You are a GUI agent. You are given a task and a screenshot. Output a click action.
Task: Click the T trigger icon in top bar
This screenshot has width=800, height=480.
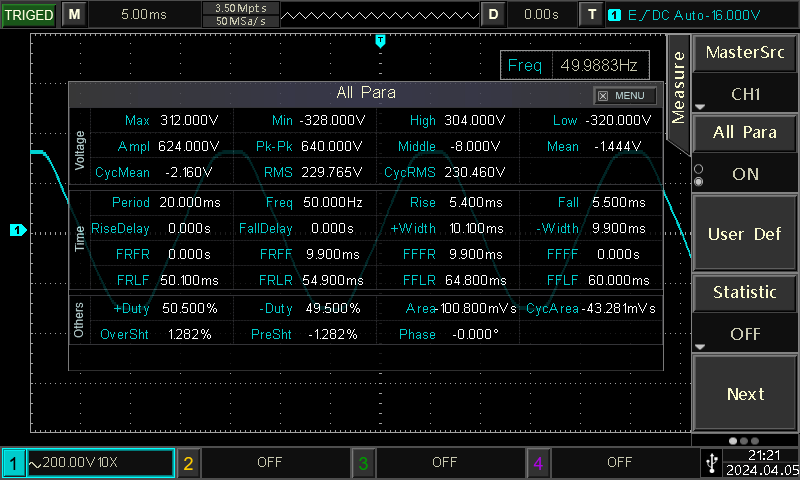[x=593, y=15]
